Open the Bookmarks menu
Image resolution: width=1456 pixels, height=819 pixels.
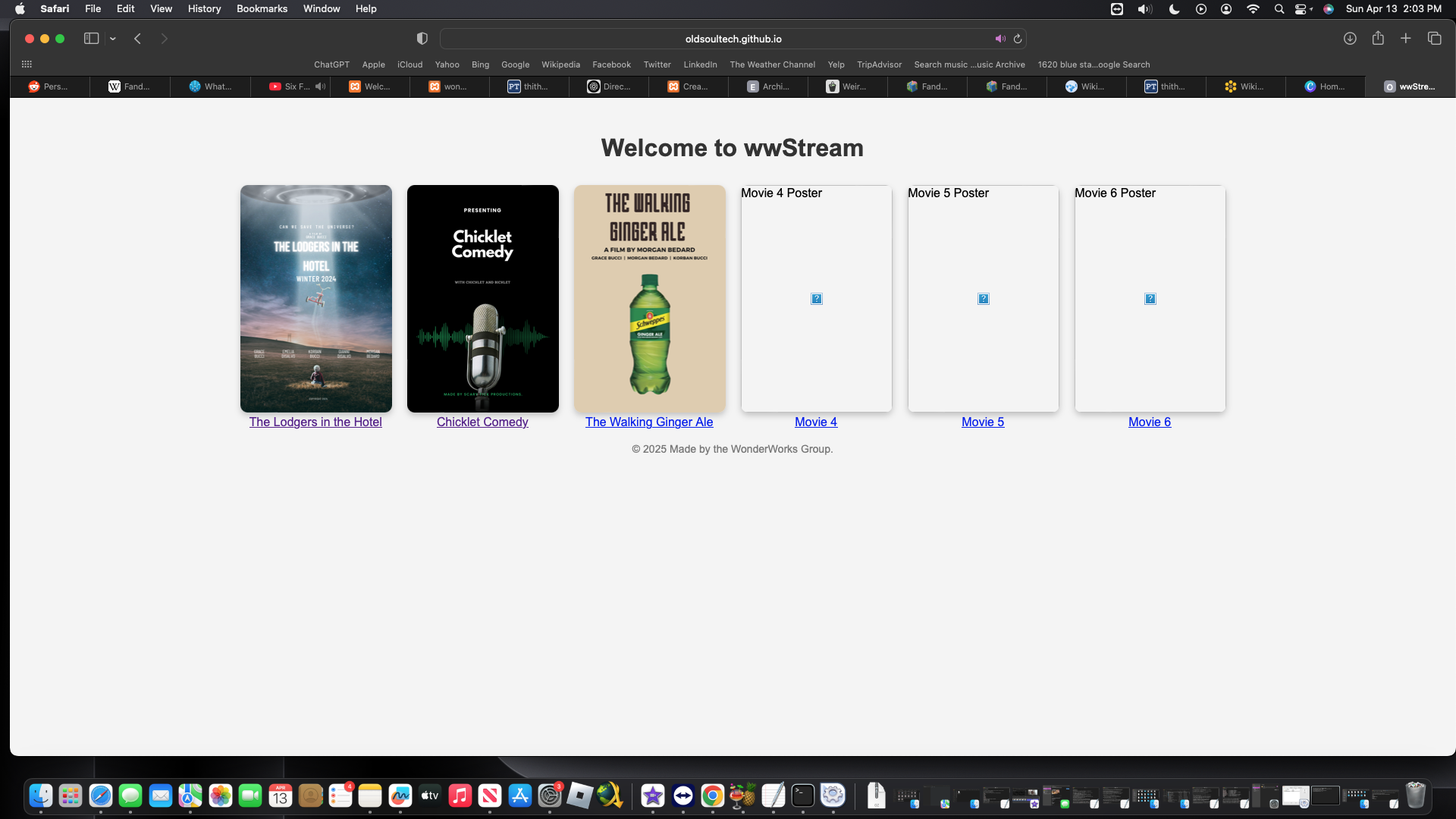click(x=262, y=9)
